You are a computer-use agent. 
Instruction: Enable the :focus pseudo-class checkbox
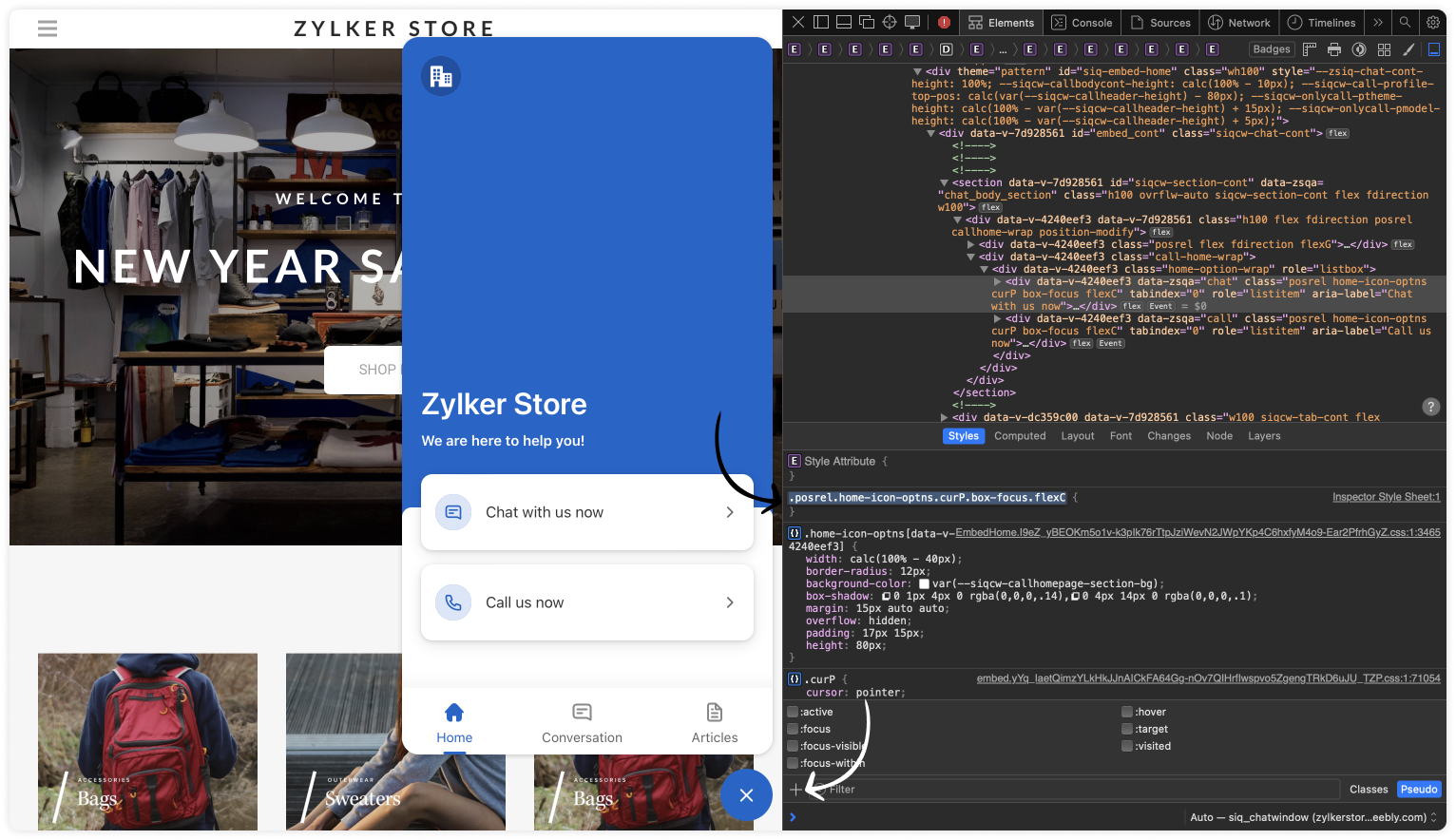(x=793, y=730)
